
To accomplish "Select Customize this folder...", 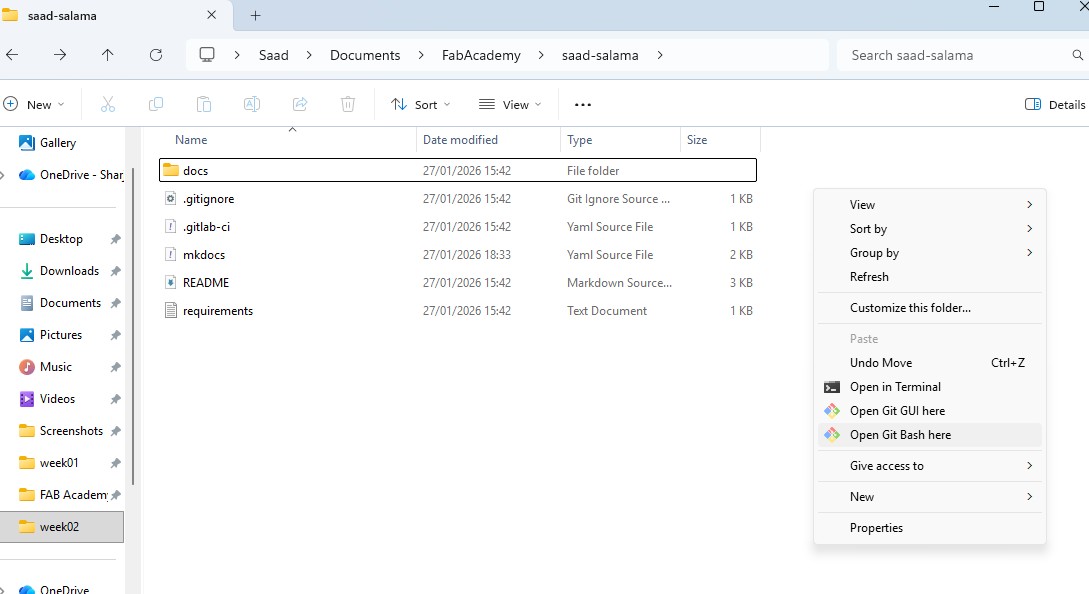I will 930,308.
